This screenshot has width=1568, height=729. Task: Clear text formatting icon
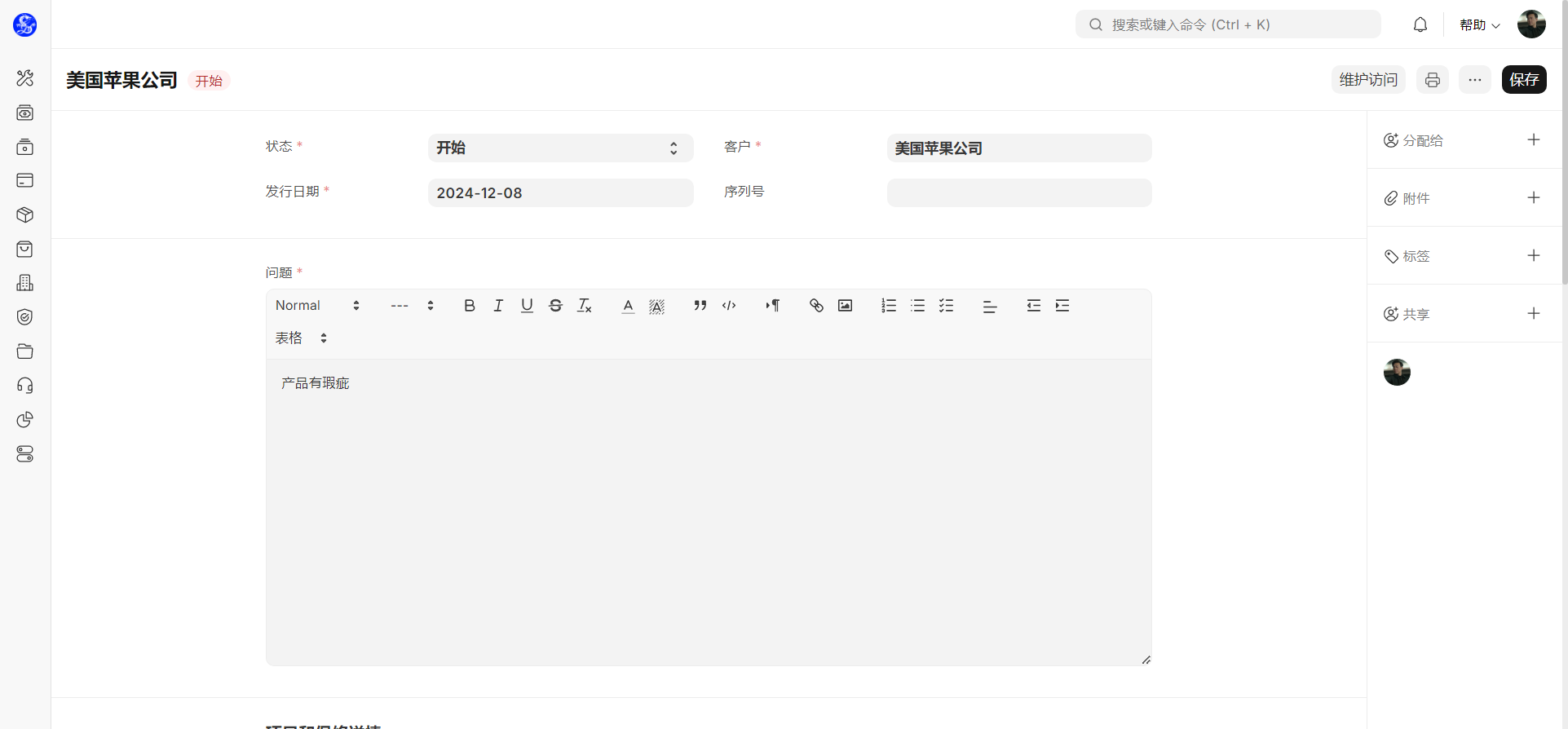click(585, 306)
